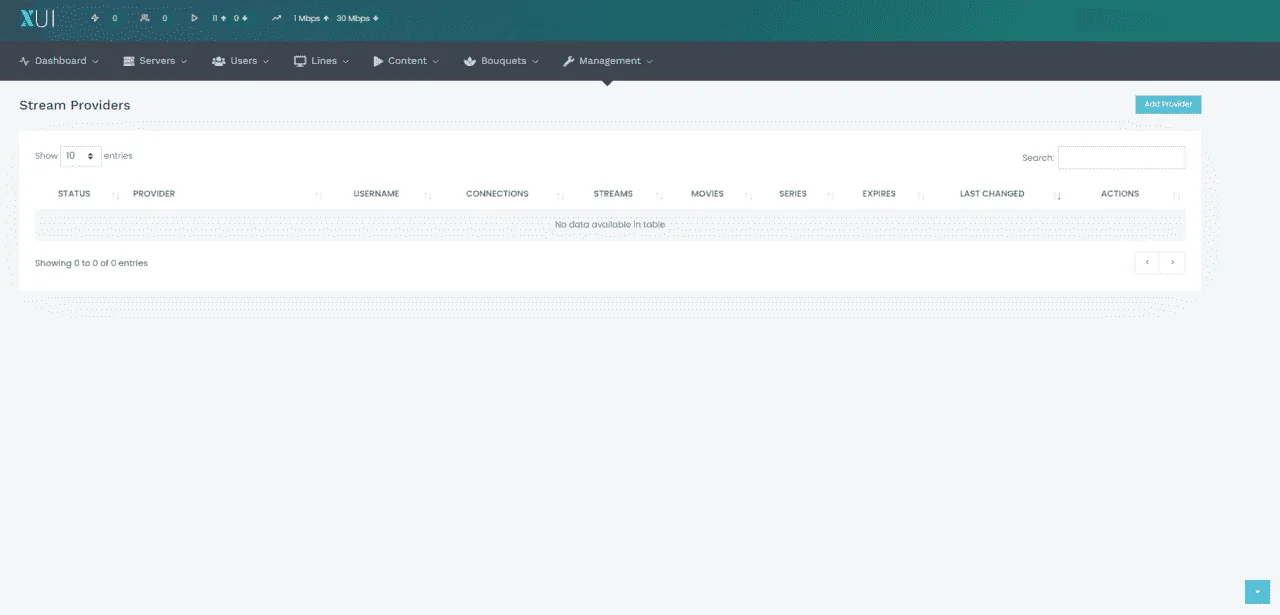Open the Users menu
Image resolution: width=1280 pixels, height=615 pixels.
pos(241,61)
